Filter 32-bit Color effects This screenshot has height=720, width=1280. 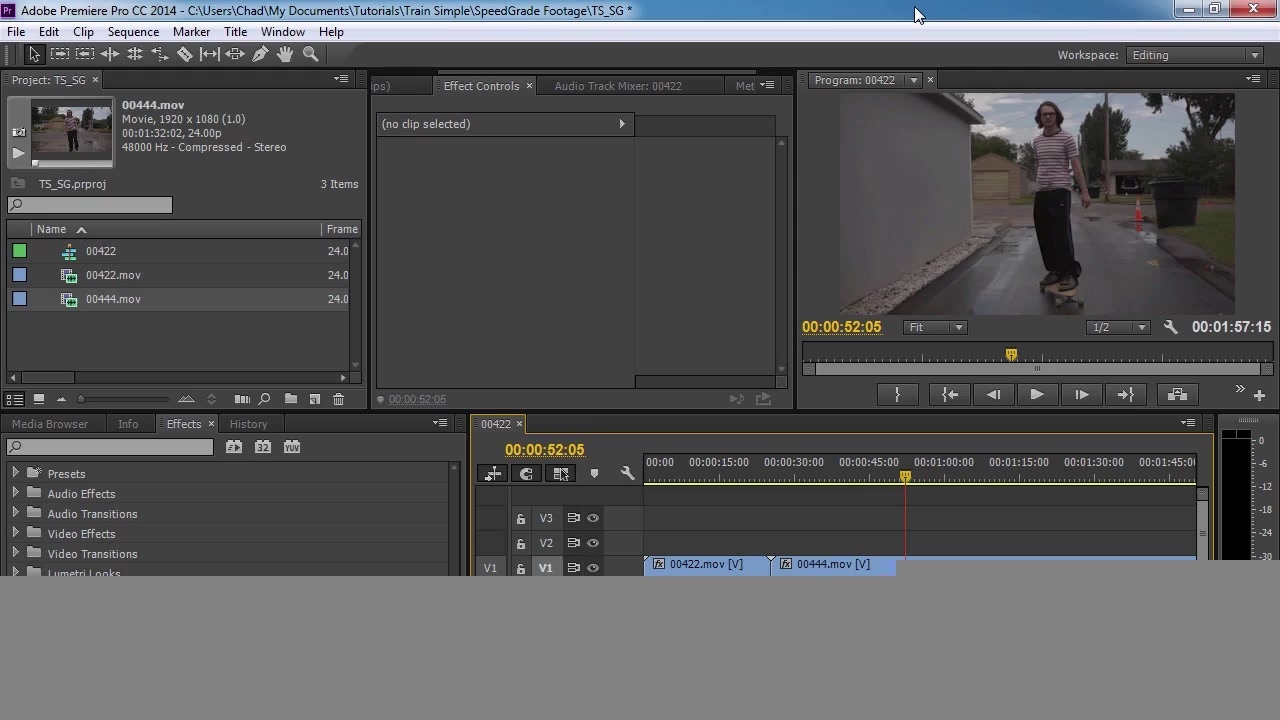pos(263,447)
